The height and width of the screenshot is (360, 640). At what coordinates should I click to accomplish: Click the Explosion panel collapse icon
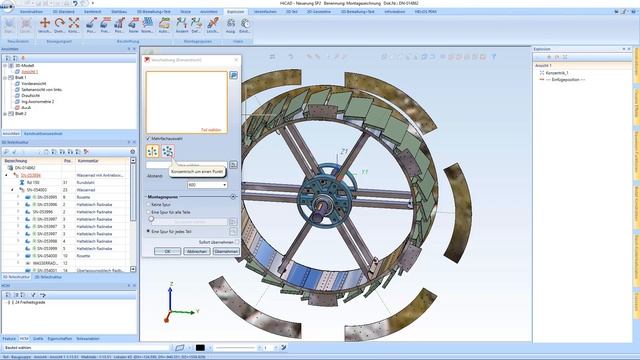[624, 49]
